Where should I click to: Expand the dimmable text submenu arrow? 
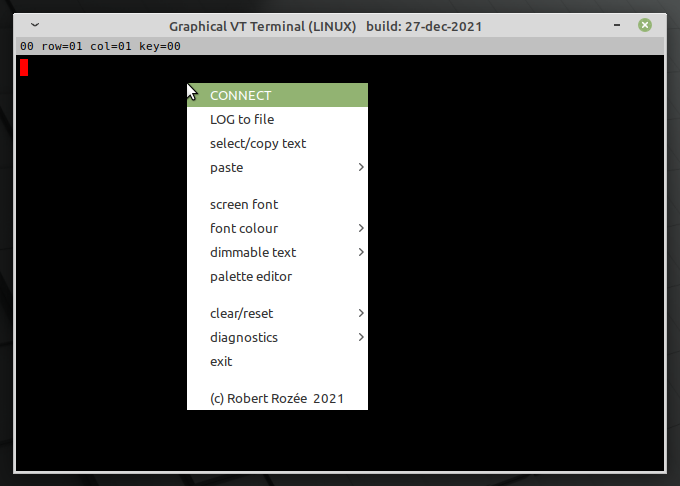tap(360, 253)
